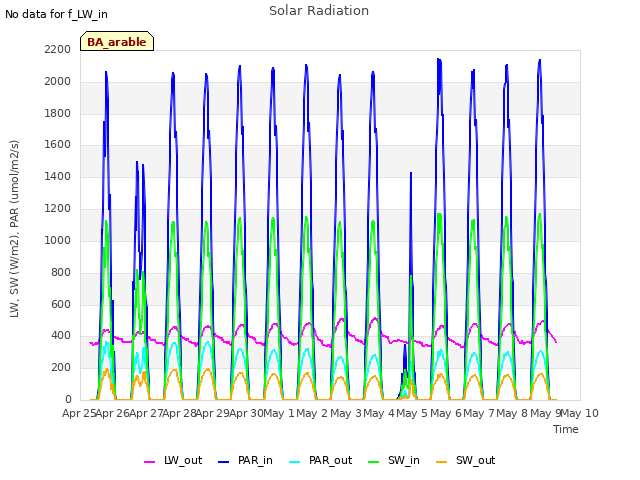Click the May 2 x-axis date label
The height and width of the screenshot is (480, 640).
312,413
